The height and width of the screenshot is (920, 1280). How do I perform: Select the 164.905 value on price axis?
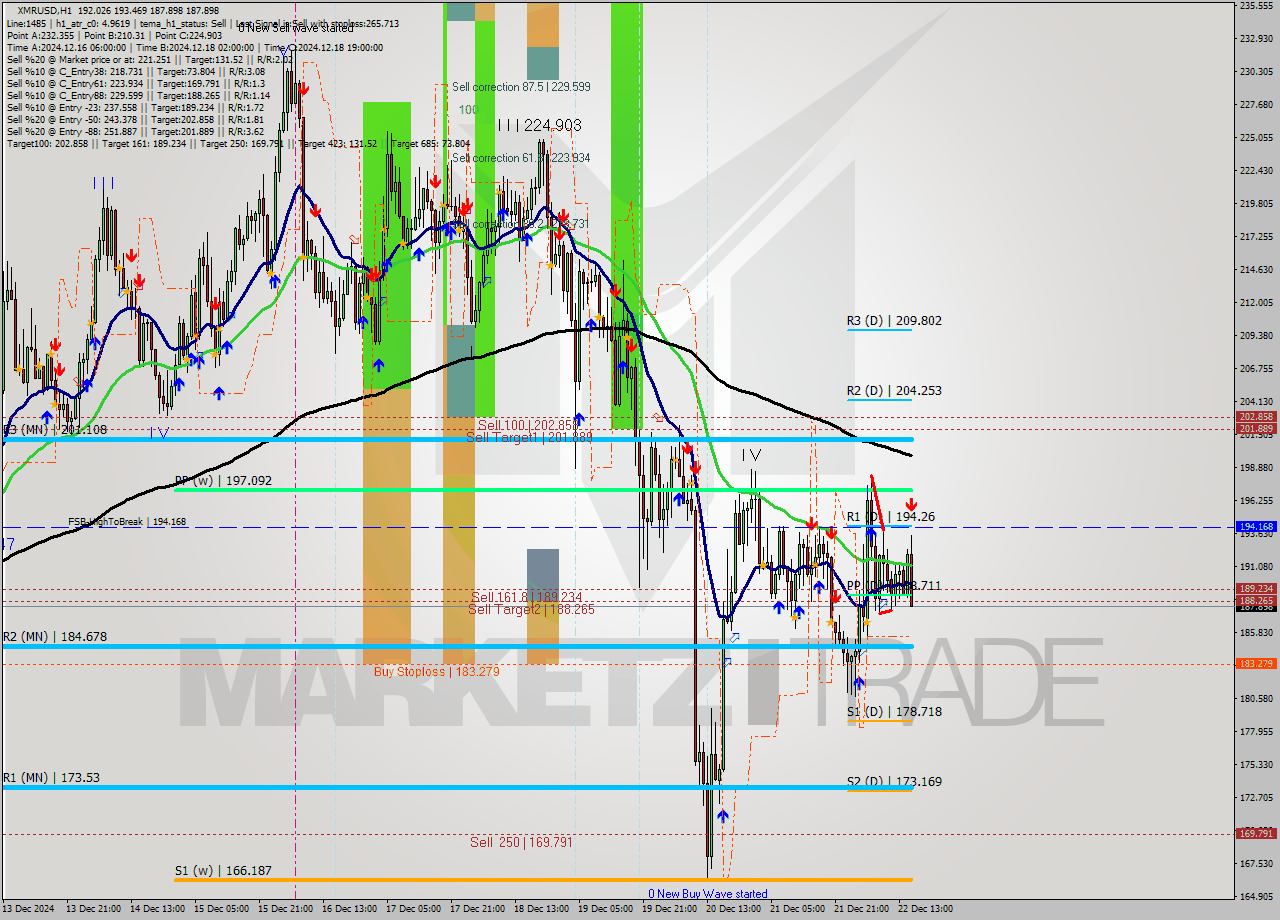click(x=1256, y=896)
